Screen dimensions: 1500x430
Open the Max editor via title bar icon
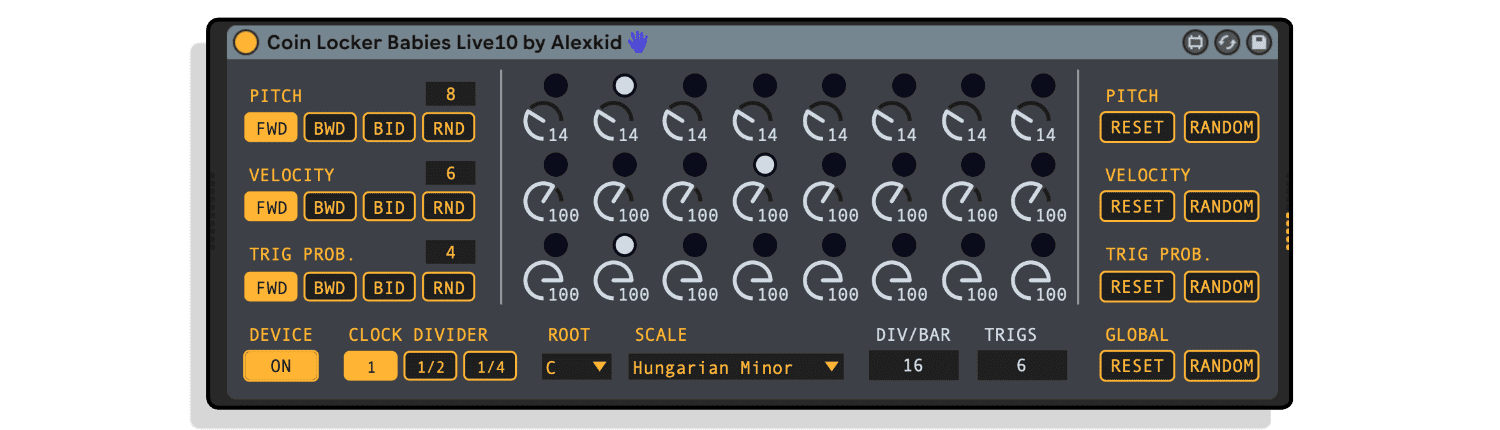coord(1194,42)
